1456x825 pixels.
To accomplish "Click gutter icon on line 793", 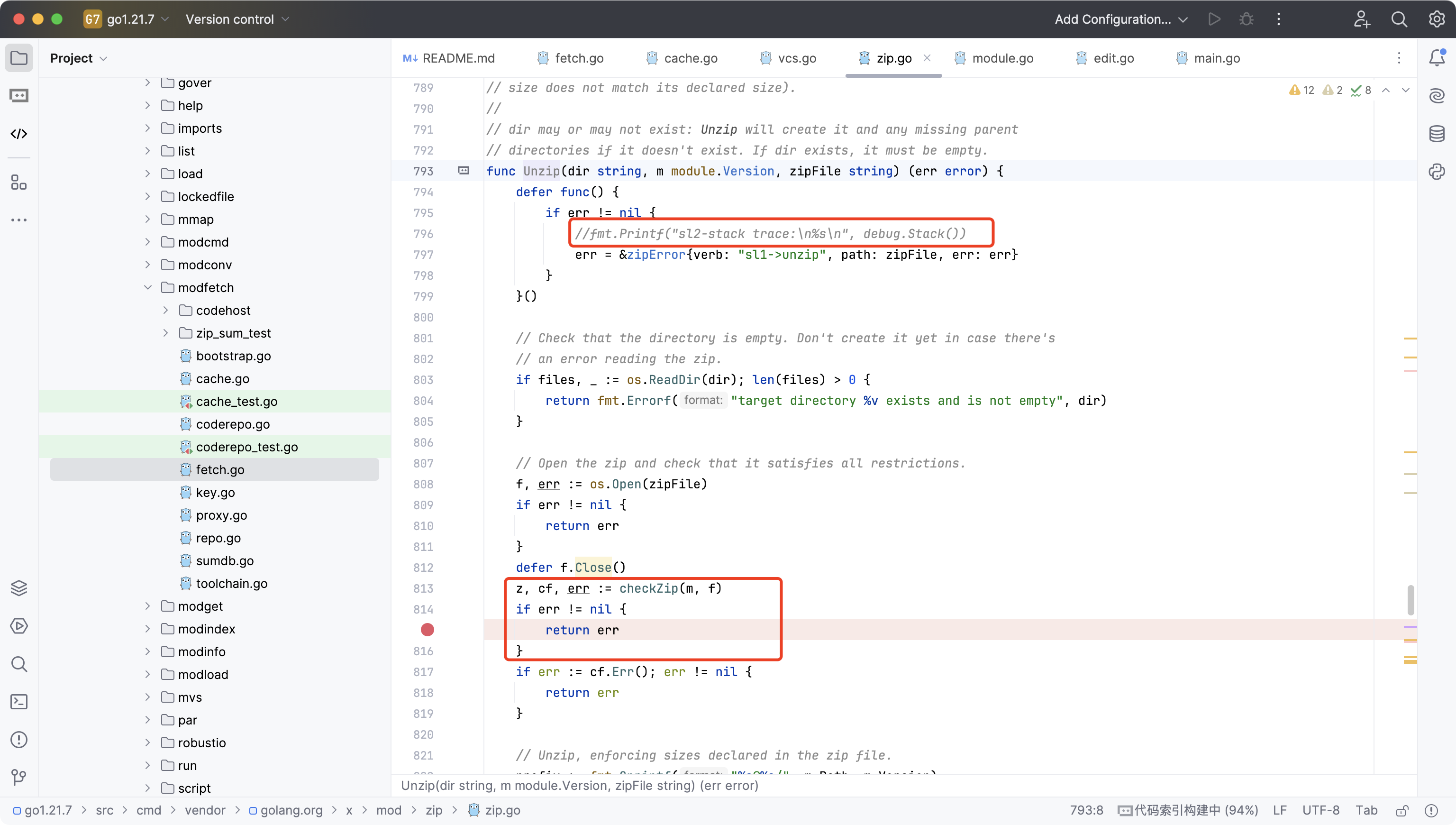I will [463, 171].
